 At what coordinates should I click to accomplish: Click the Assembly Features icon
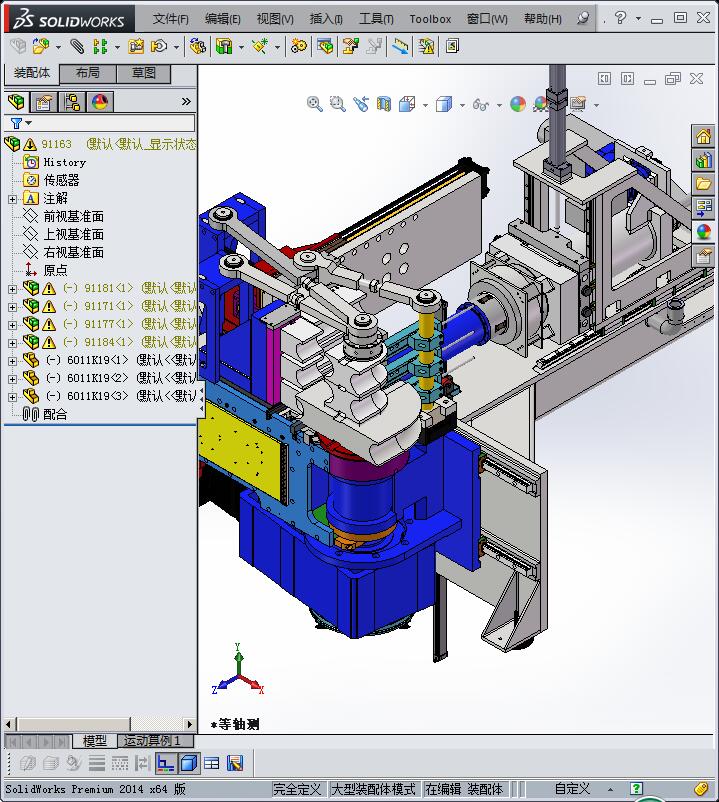[x=224, y=47]
